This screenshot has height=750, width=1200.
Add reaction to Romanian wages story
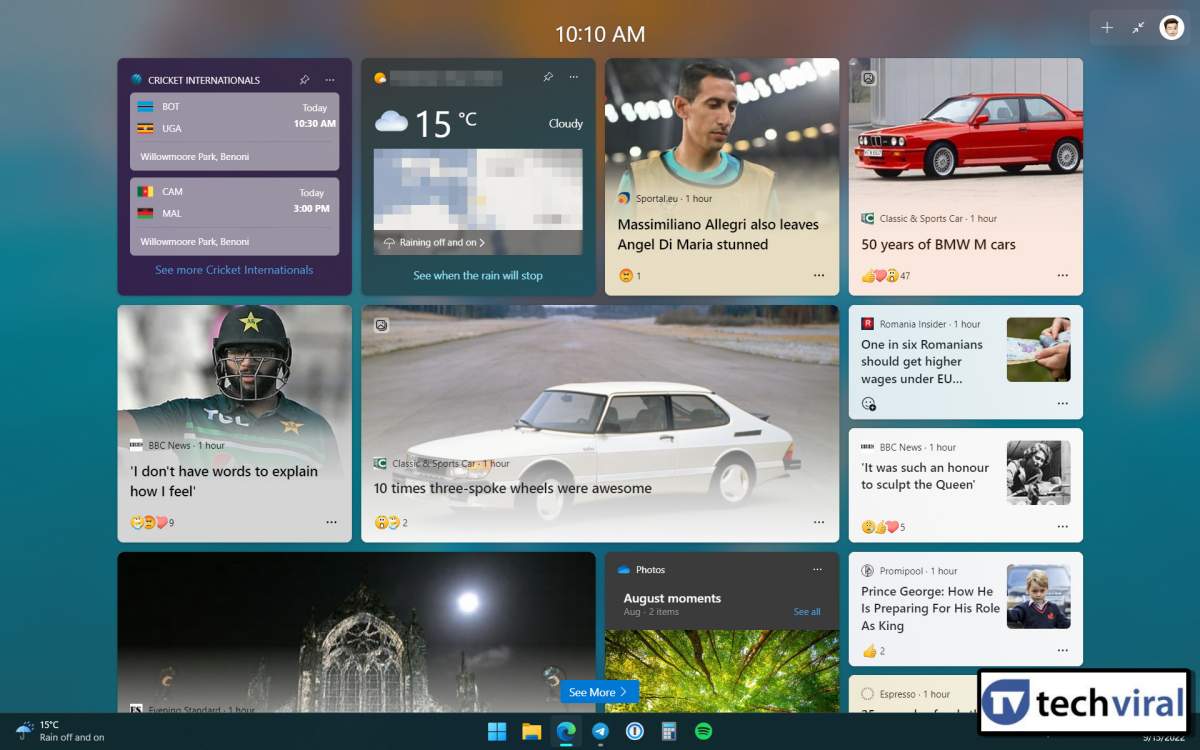[x=869, y=404]
